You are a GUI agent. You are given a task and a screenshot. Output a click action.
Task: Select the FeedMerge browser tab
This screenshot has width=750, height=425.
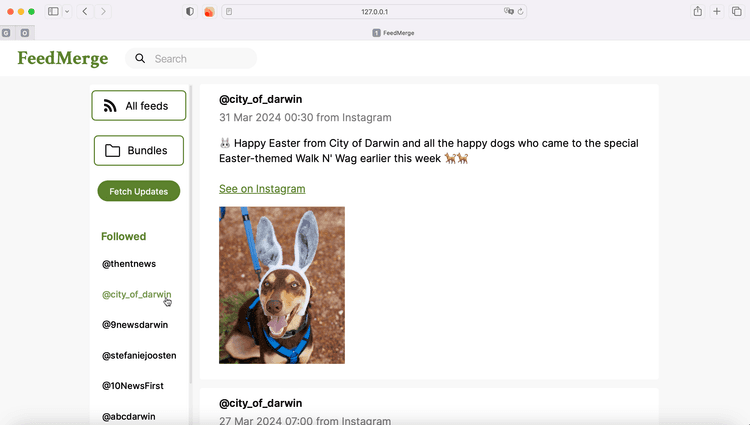(x=393, y=32)
